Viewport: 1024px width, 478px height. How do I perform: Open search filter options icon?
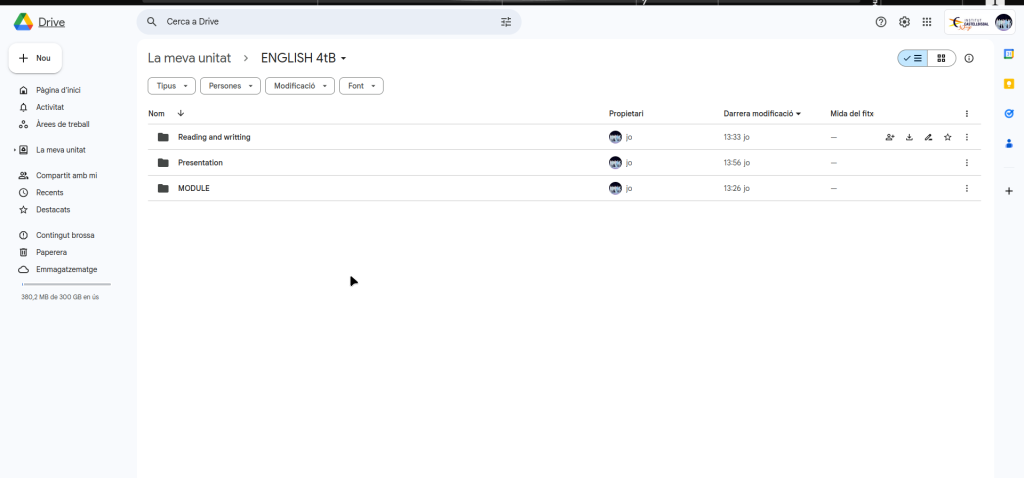(x=505, y=22)
